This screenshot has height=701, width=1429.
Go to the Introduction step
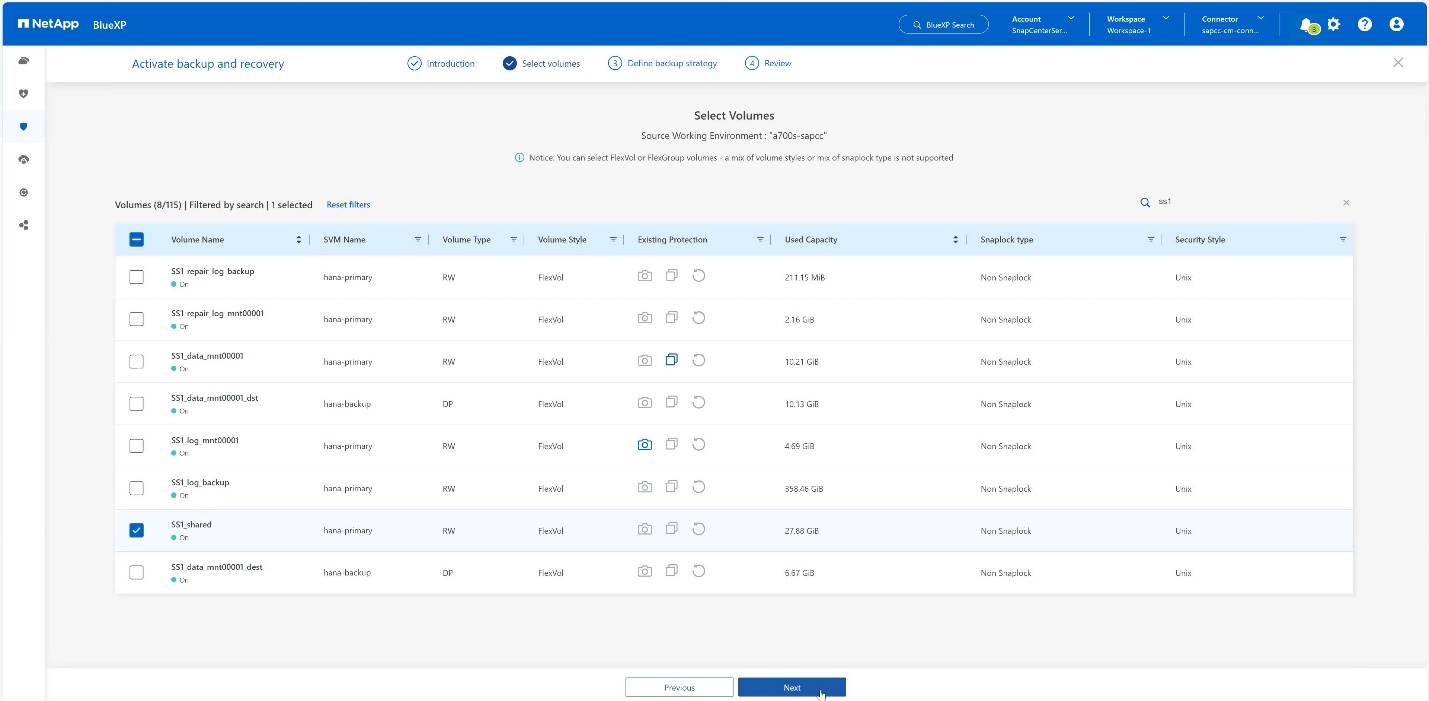[441, 63]
